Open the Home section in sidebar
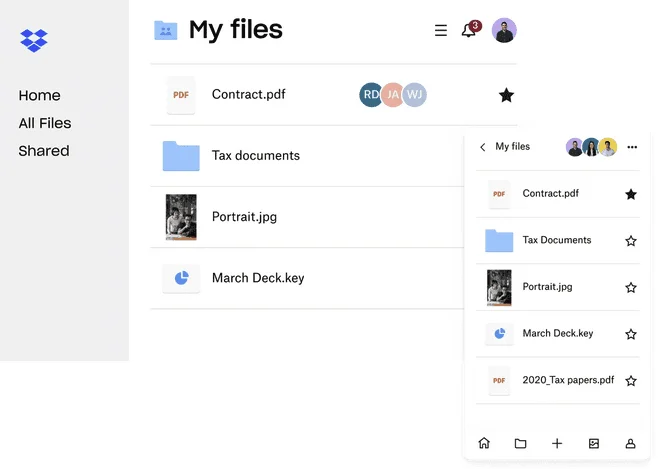The height and width of the screenshot is (469, 662). [x=39, y=95]
